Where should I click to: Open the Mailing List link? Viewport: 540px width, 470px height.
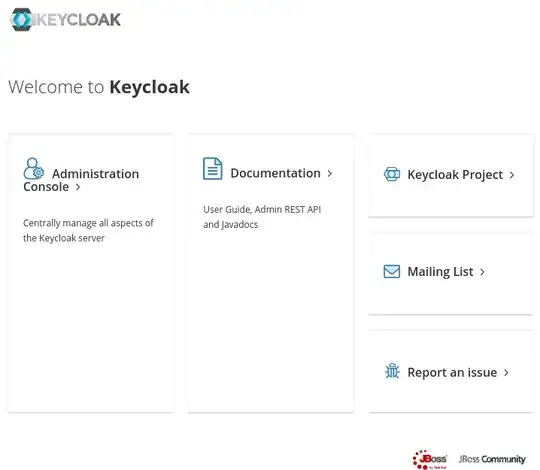[x=440, y=272]
